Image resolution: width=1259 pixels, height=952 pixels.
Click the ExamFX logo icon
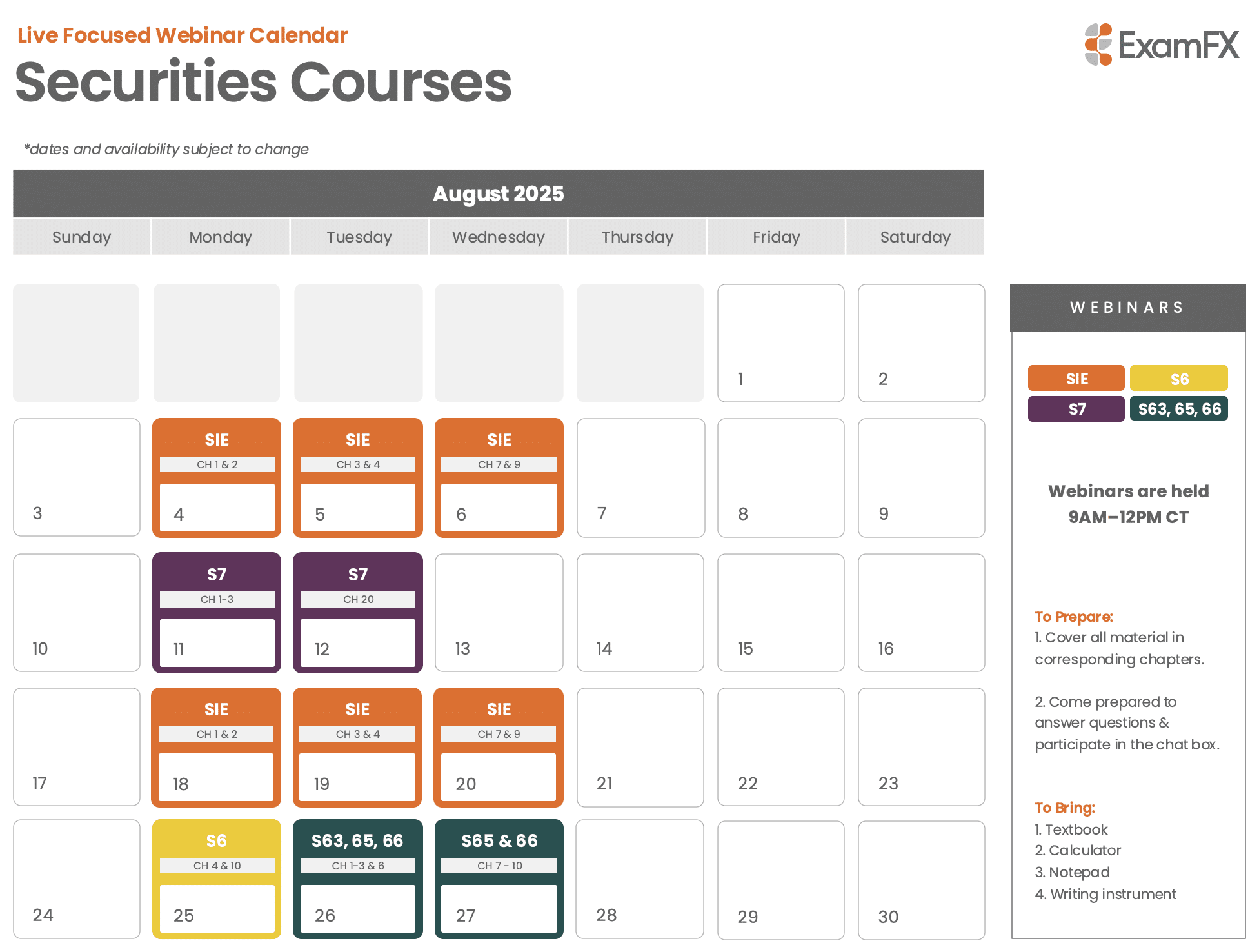(x=1098, y=45)
